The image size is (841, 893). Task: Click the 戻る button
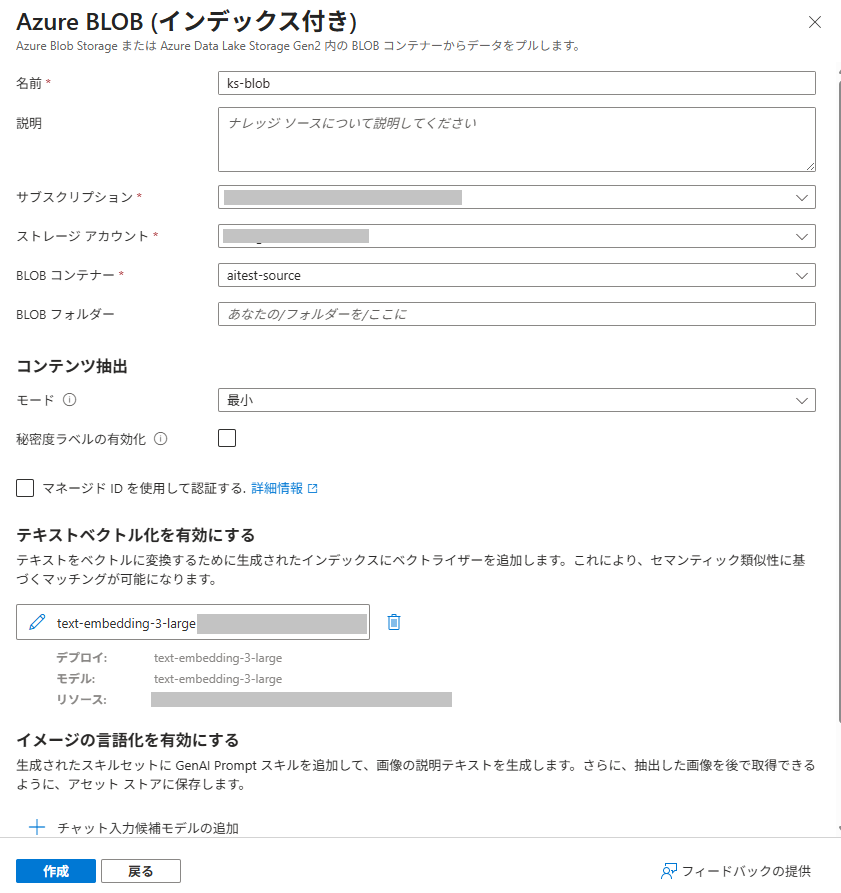pyautogui.click(x=141, y=871)
